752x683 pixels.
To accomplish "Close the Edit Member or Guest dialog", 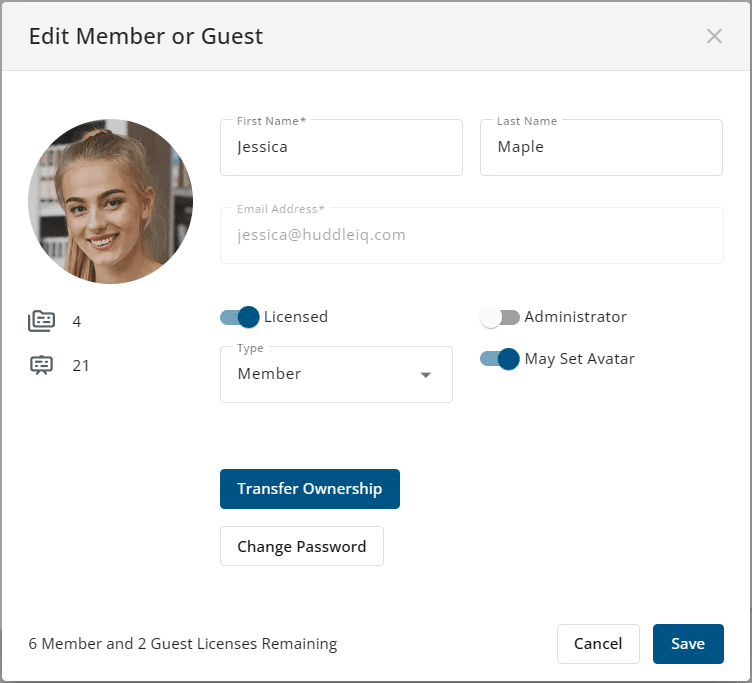I will click(x=714, y=36).
